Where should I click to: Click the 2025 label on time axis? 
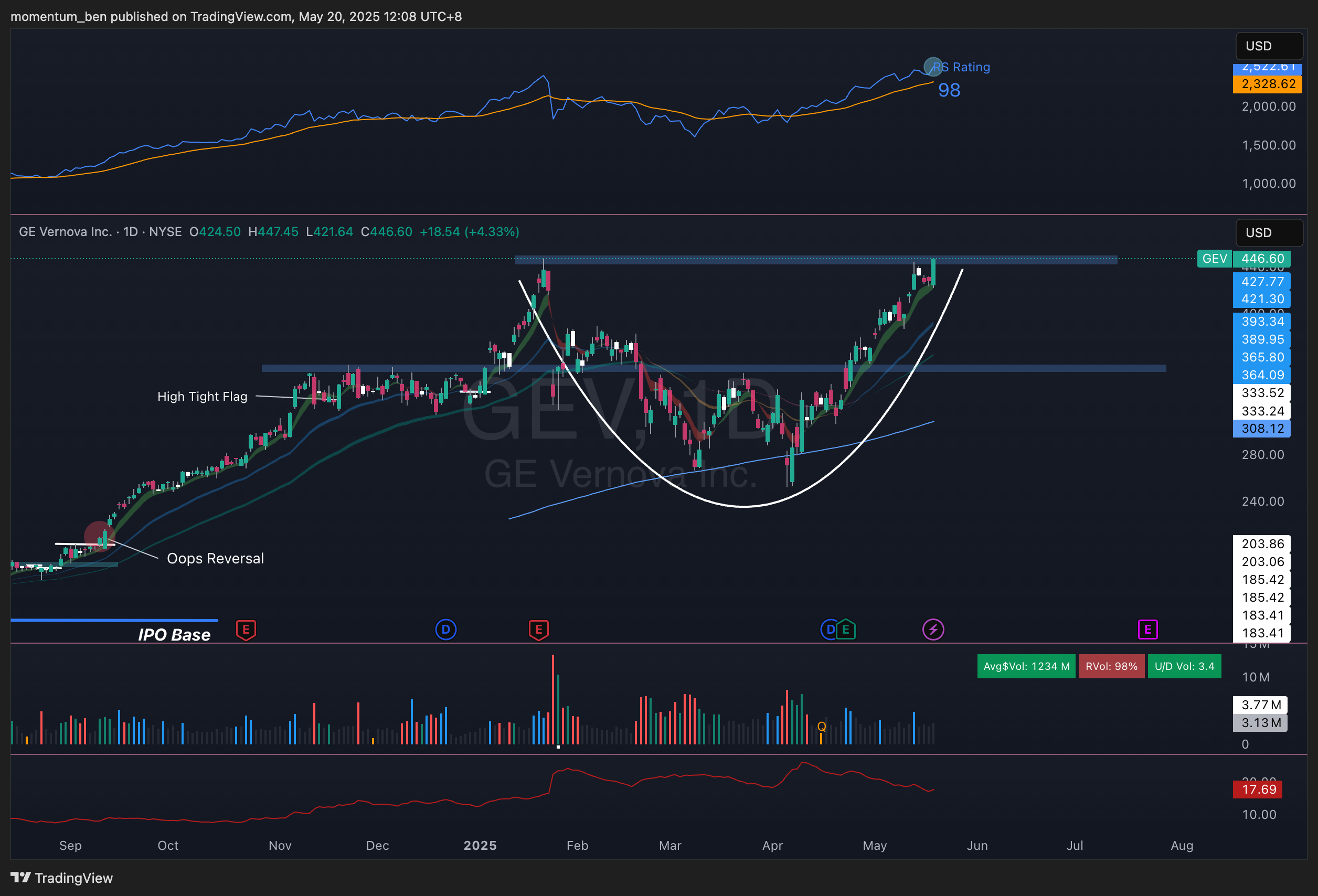point(480,846)
